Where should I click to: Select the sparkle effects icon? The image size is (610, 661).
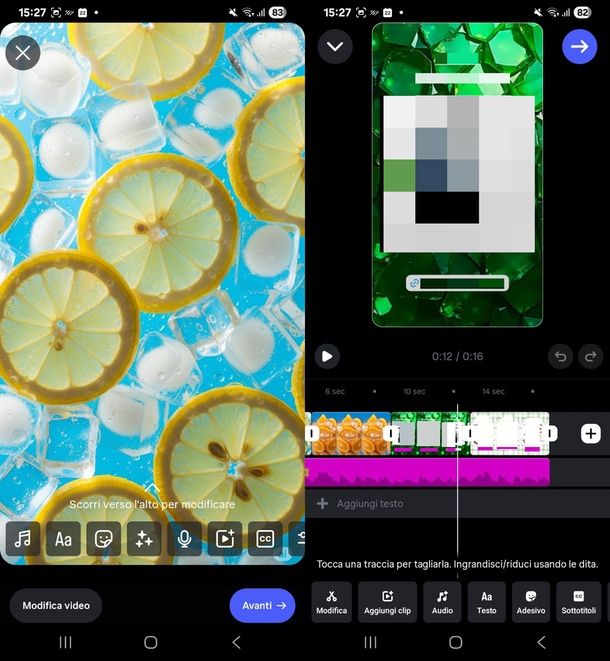pos(144,539)
